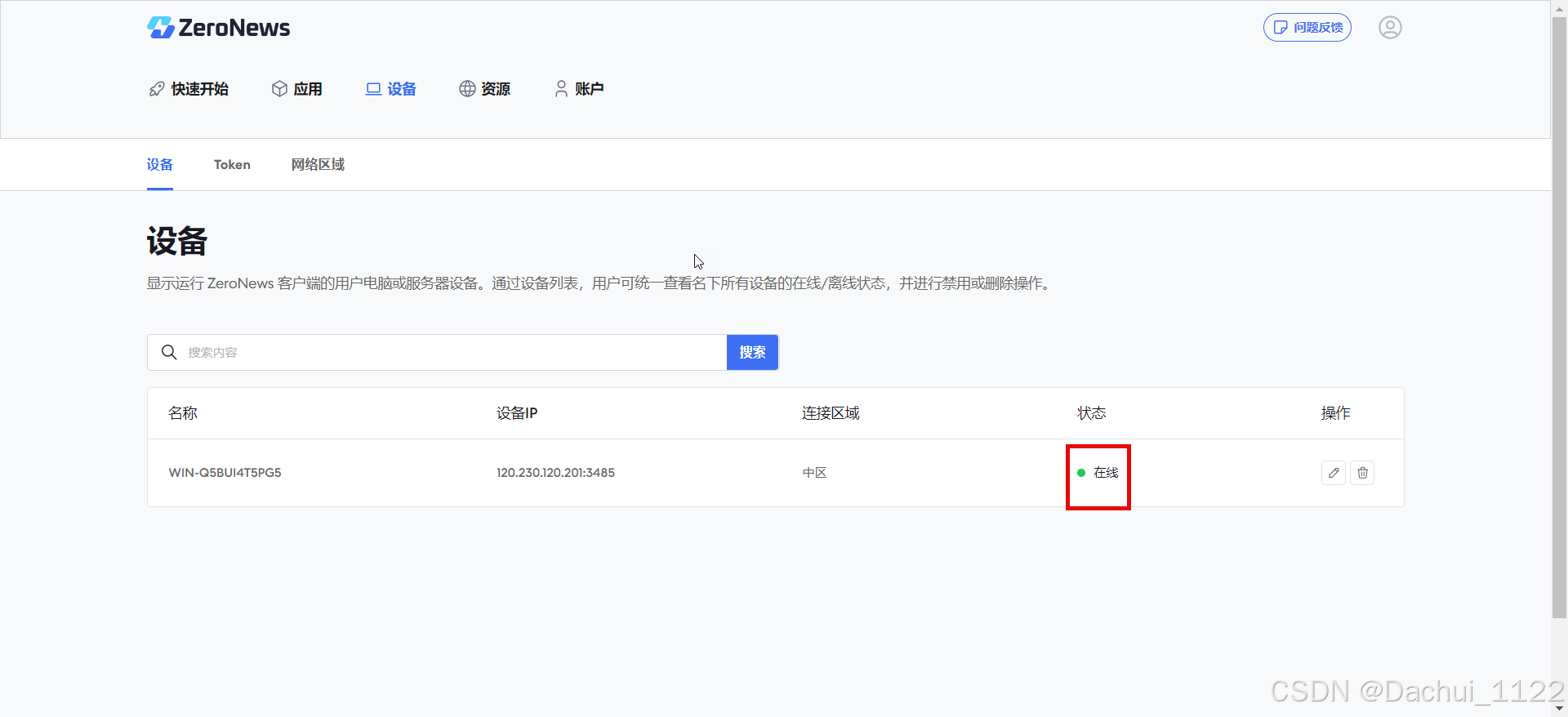This screenshot has width=1568, height=717.
Task: Click the scrollbar down arrow
Action: (1559, 709)
